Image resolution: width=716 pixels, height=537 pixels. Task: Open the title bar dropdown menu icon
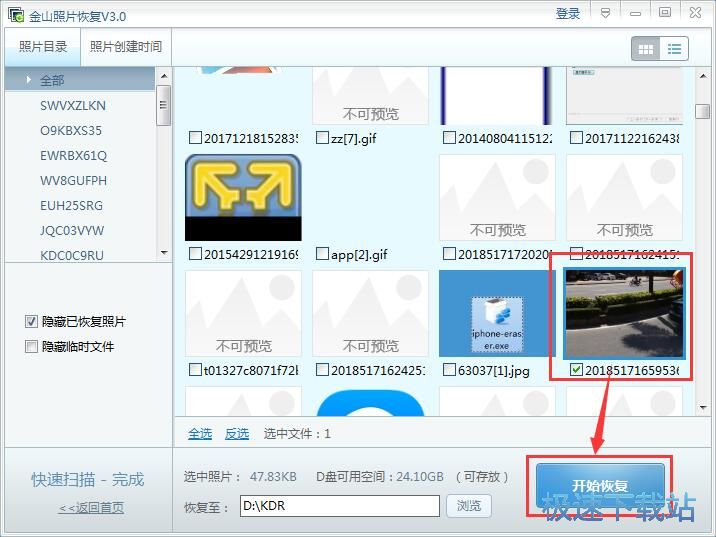(605, 12)
